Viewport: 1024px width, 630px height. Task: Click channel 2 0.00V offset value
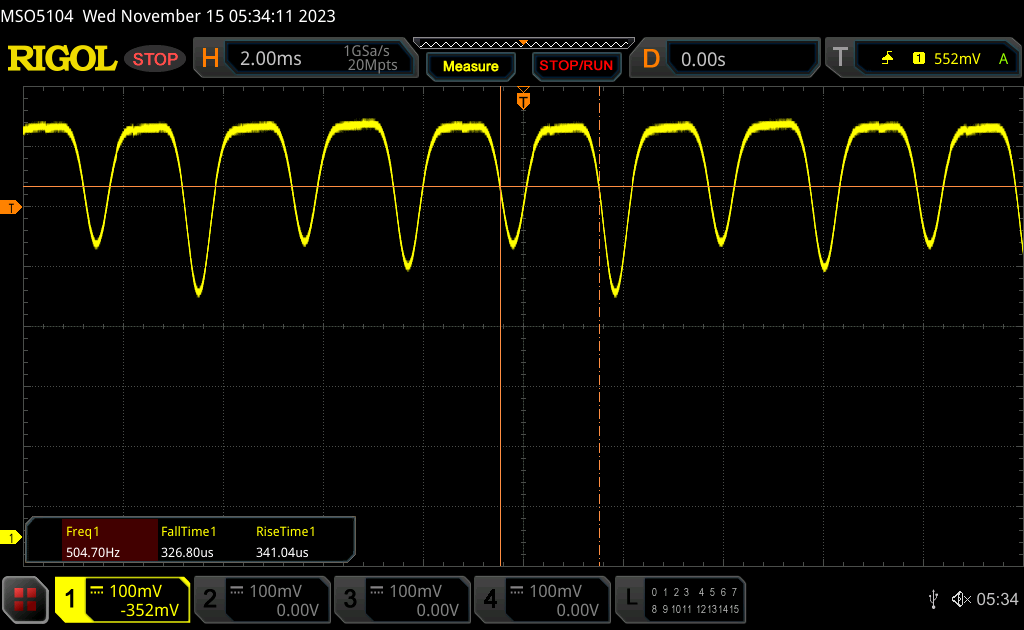297,610
